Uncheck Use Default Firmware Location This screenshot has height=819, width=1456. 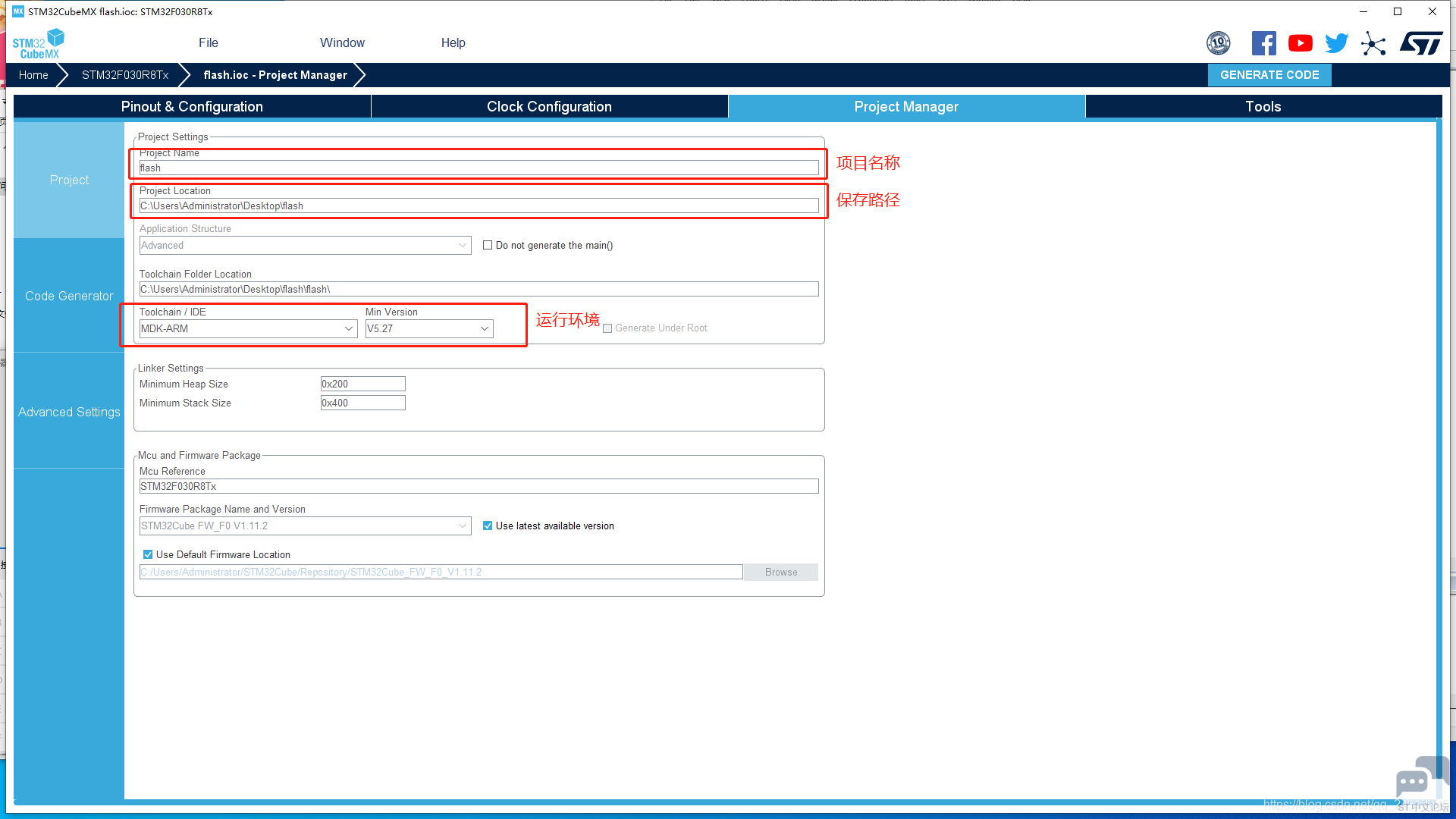(148, 554)
